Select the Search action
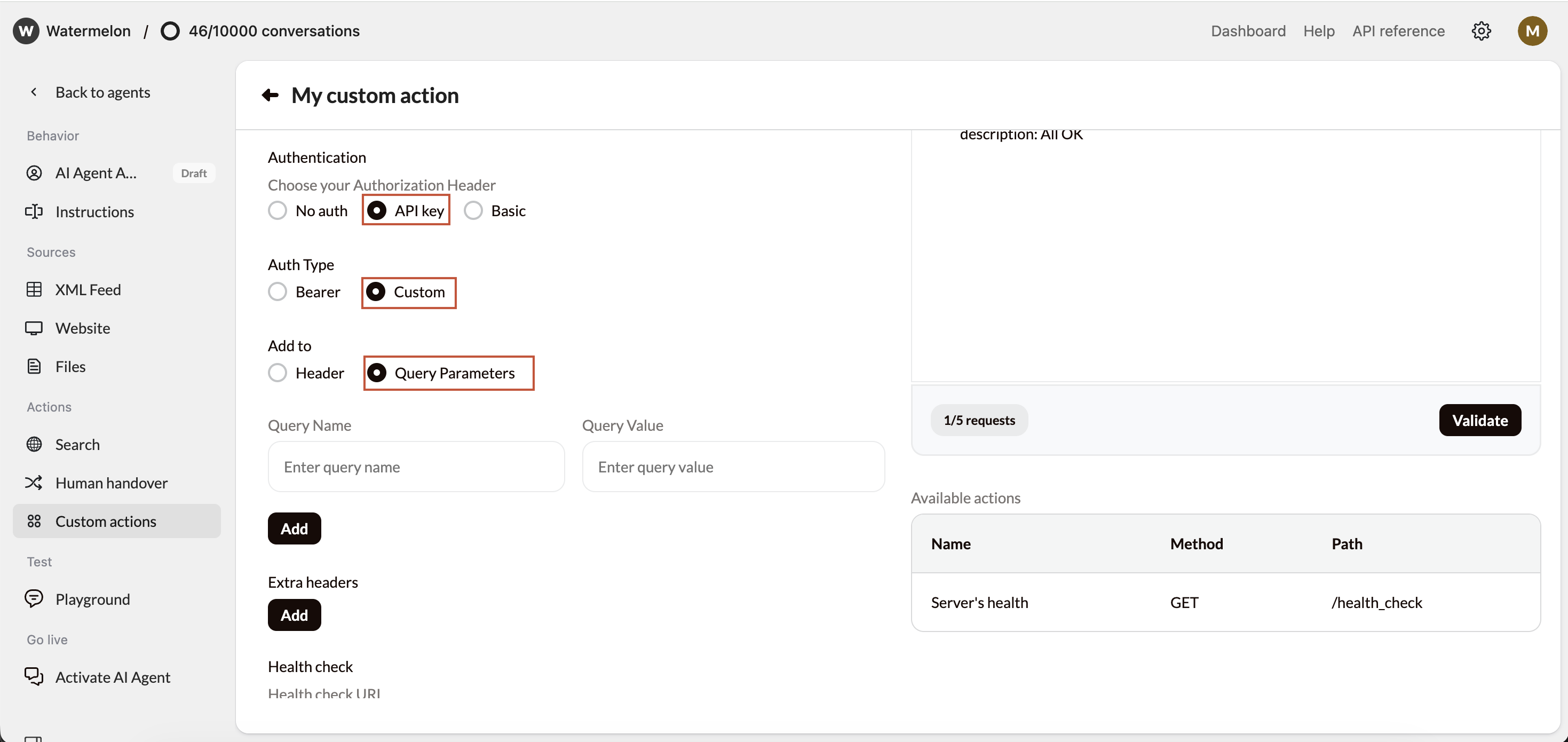Image resolution: width=1568 pixels, height=742 pixels. tap(77, 444)
